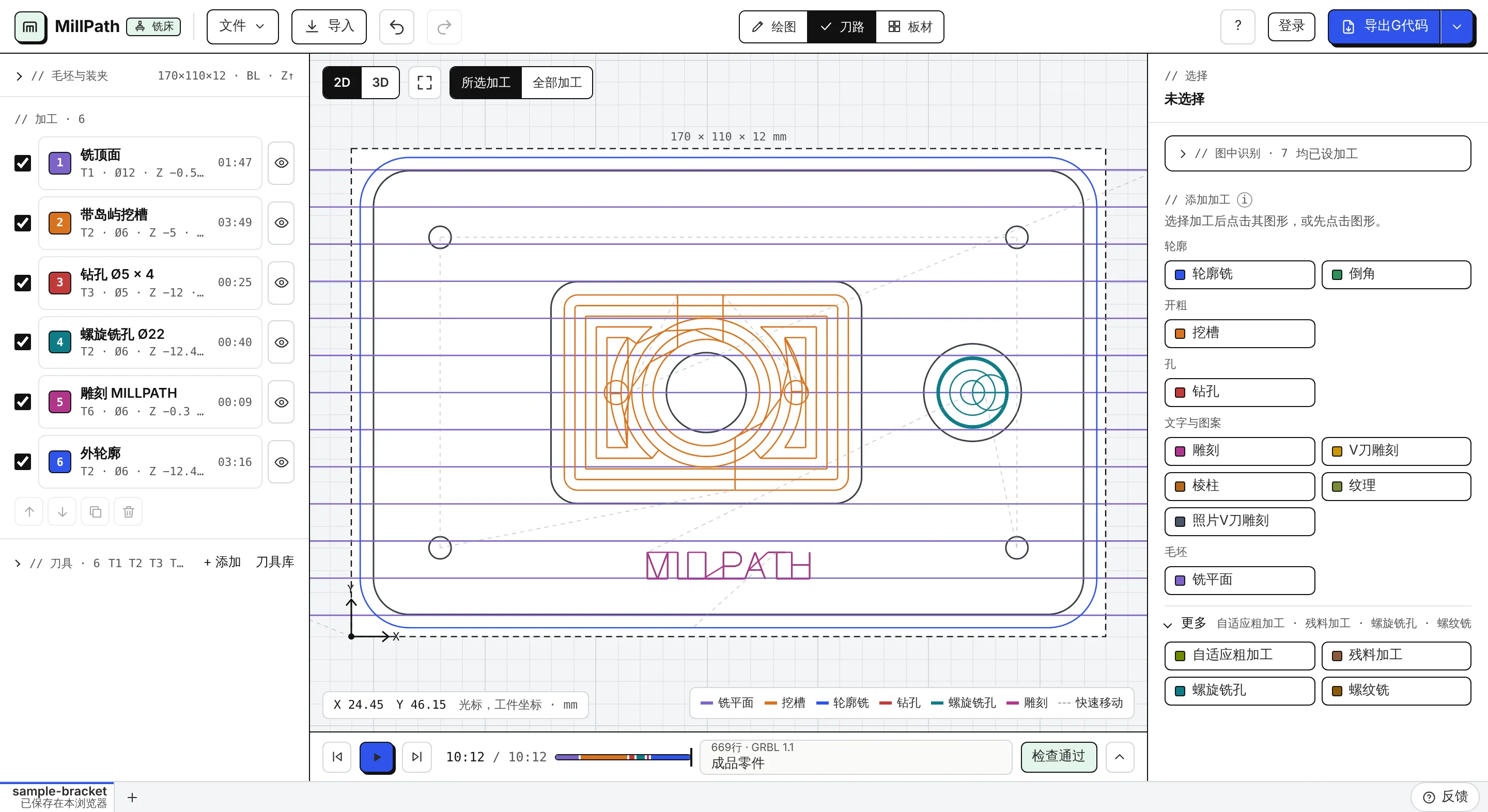This screenshot has width=1488, height=812.
Task: Expand the 图中识别 panel
Action: (1318, 153)
